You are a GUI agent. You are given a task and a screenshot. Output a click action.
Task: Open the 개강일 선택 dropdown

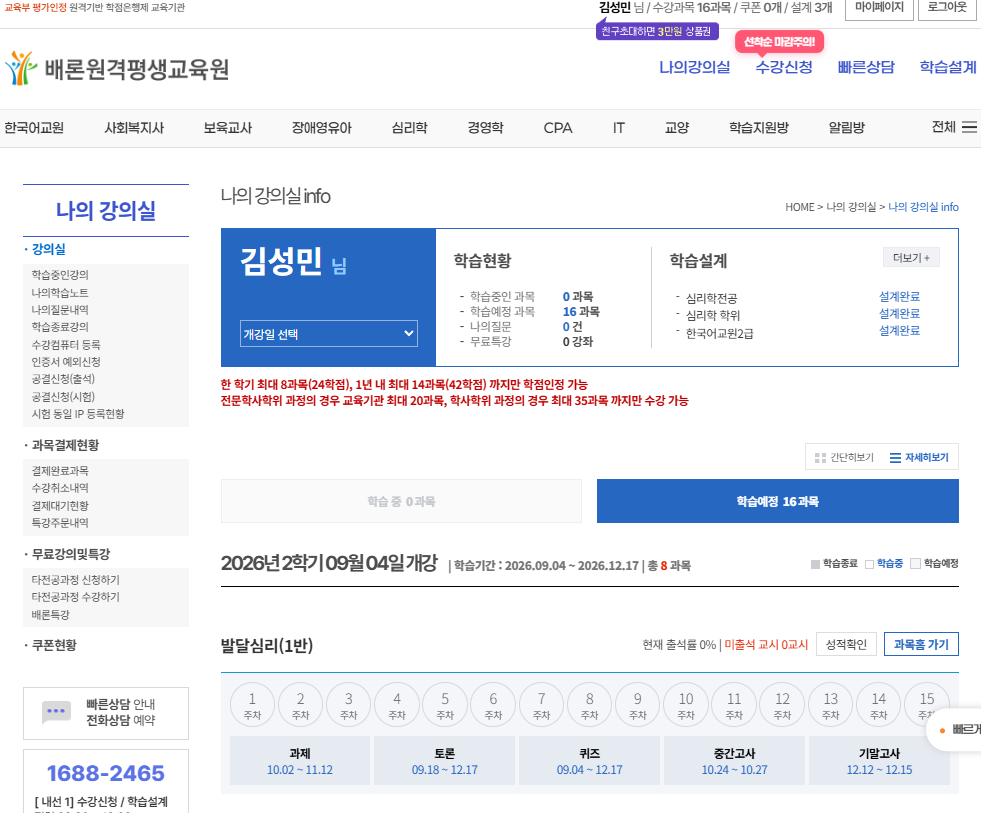pos(328,334)
